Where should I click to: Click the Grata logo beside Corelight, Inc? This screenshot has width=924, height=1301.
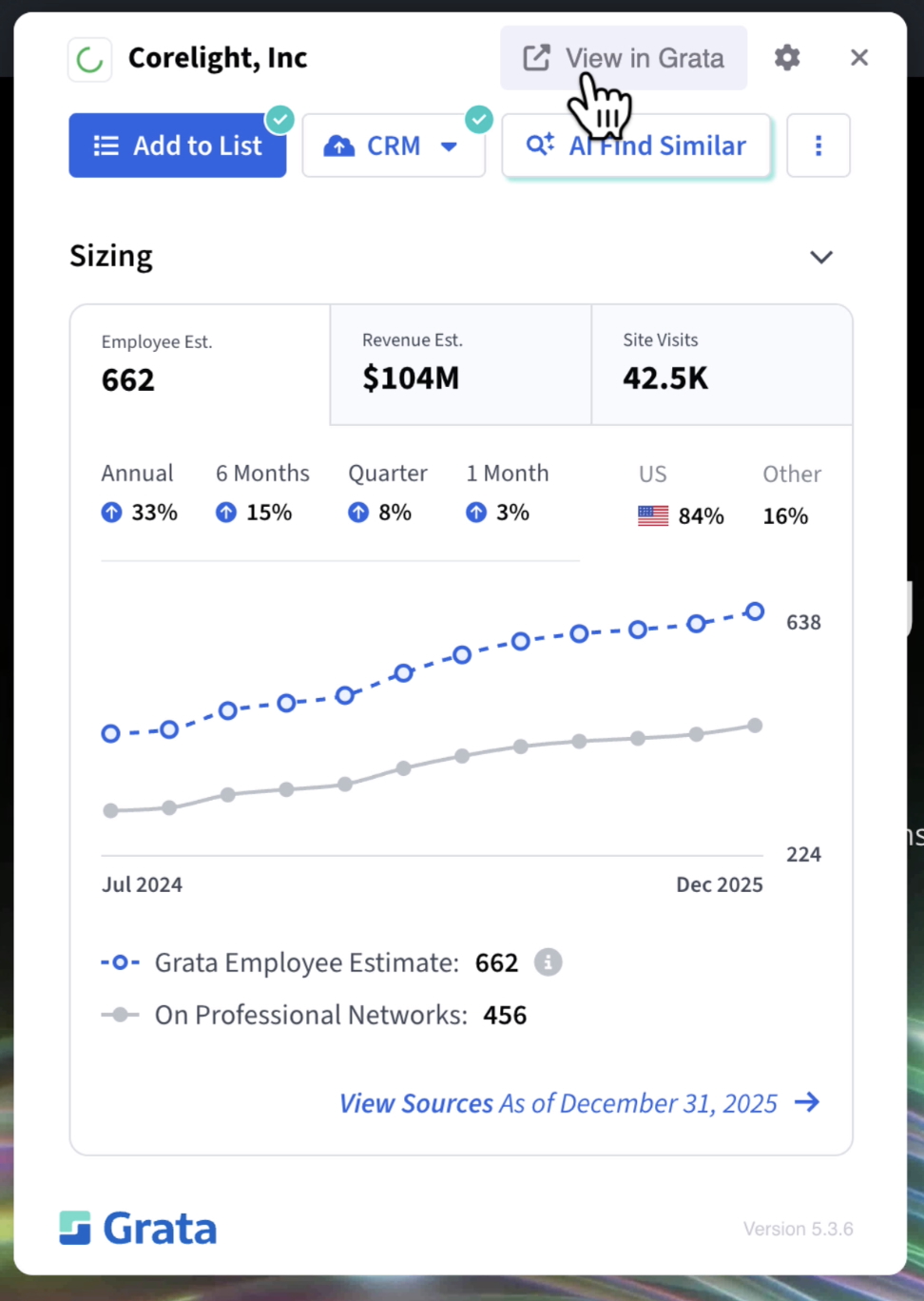click(x=88, y=58)
